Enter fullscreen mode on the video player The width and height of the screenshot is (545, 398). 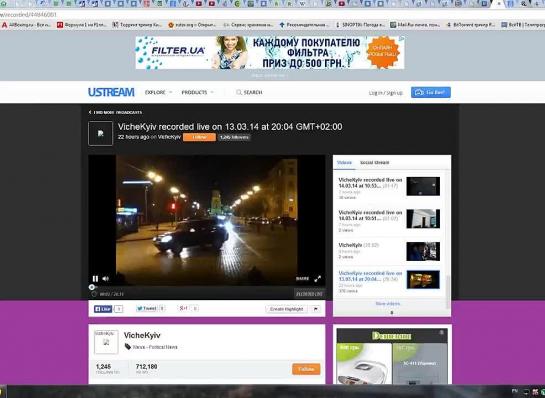[x=317, y=279]
